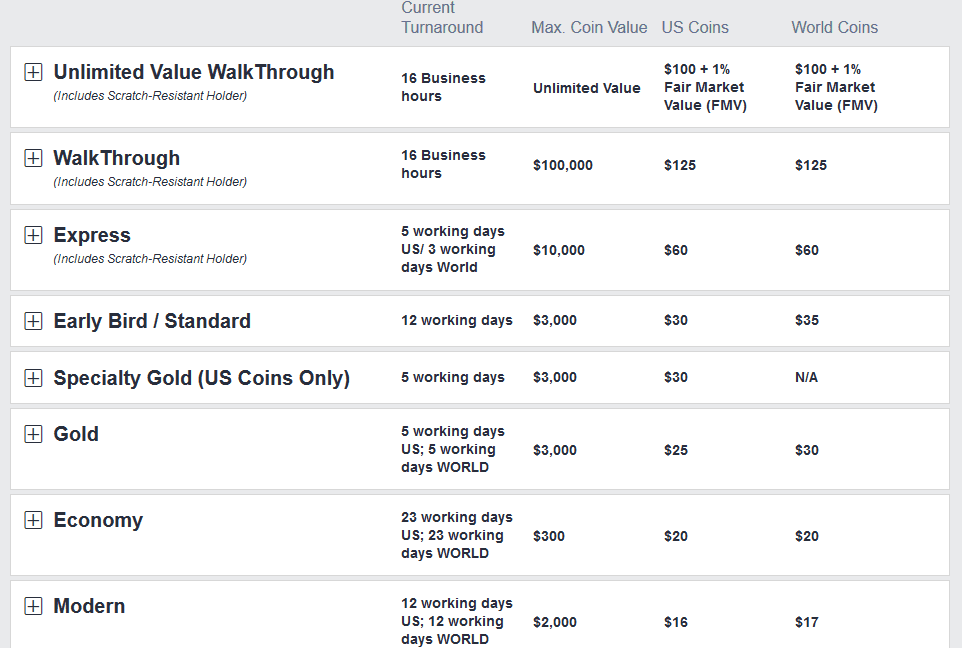Click the Current Turnaround column header

(442, 17)
